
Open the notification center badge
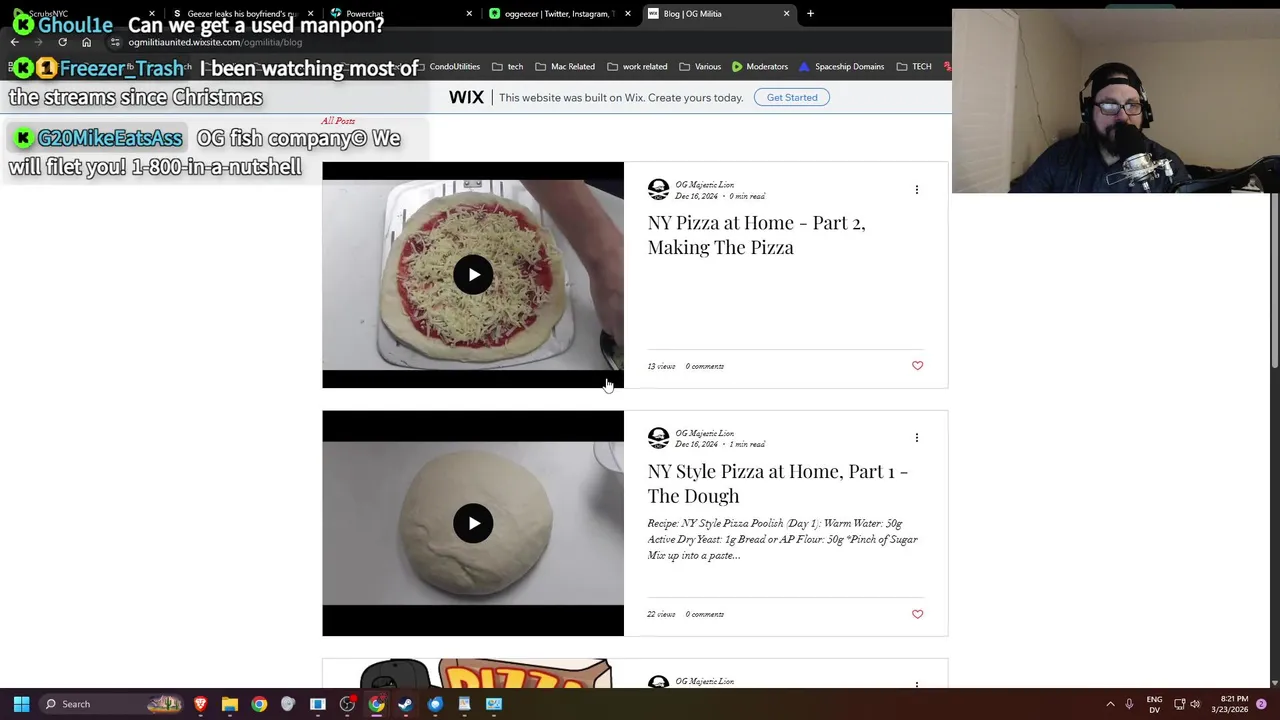1262,704
